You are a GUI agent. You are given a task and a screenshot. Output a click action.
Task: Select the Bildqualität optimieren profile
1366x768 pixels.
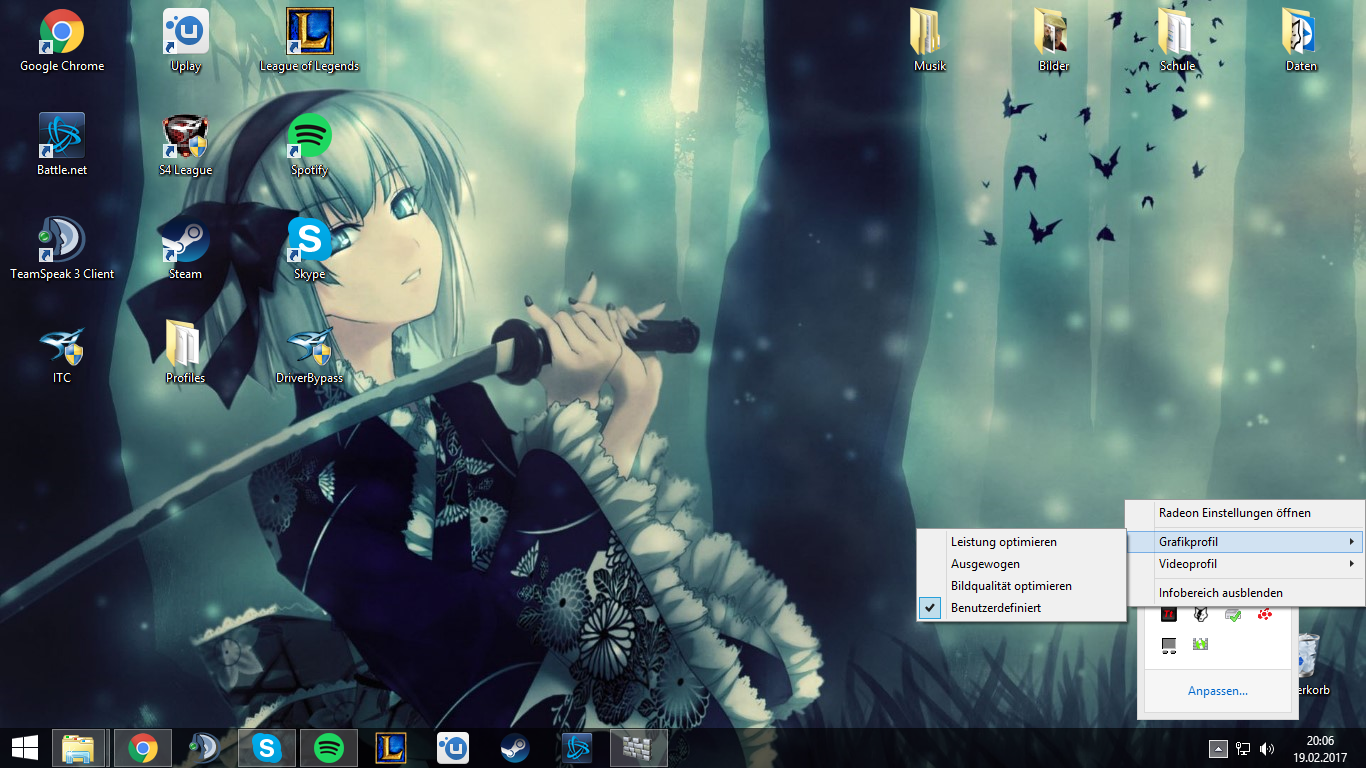[x=1021, y=586]
